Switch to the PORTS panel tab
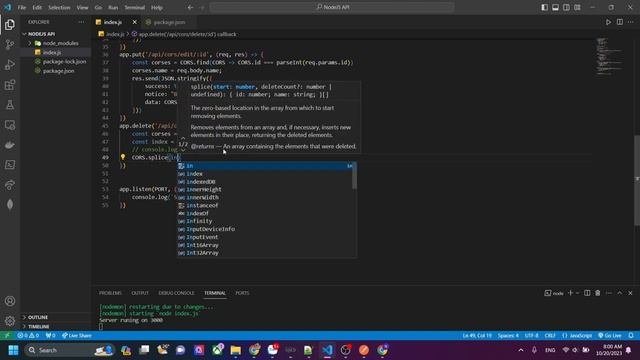Viewport: 640px width, 360px height. tap(242, 293)
